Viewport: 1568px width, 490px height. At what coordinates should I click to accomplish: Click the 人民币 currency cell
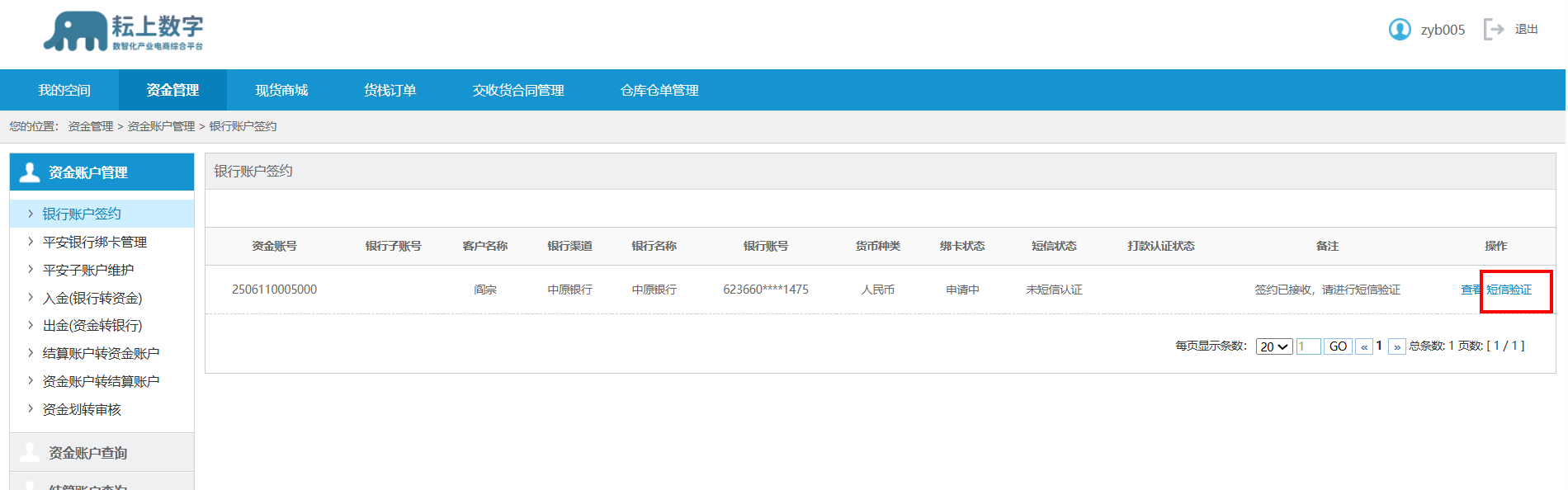pyautogui.click(x=877, y=290)
